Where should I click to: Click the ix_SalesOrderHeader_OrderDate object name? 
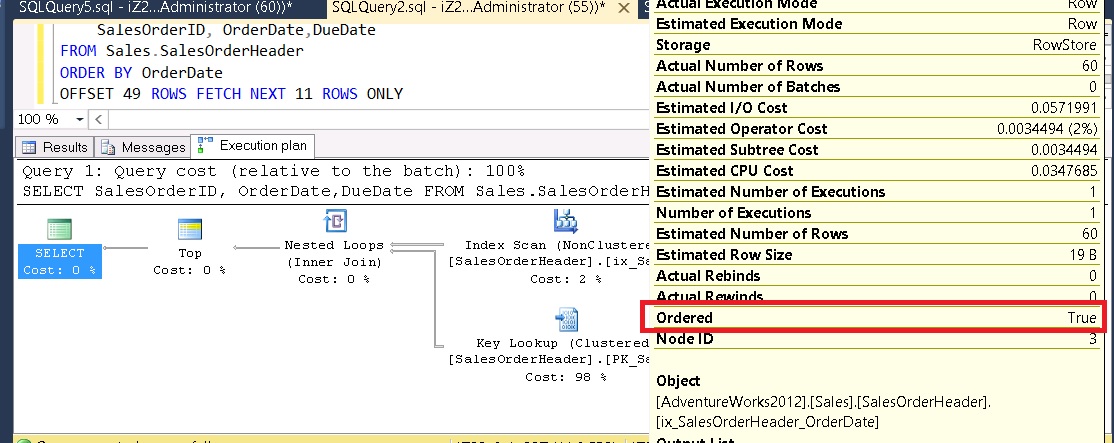click(767, 422)
